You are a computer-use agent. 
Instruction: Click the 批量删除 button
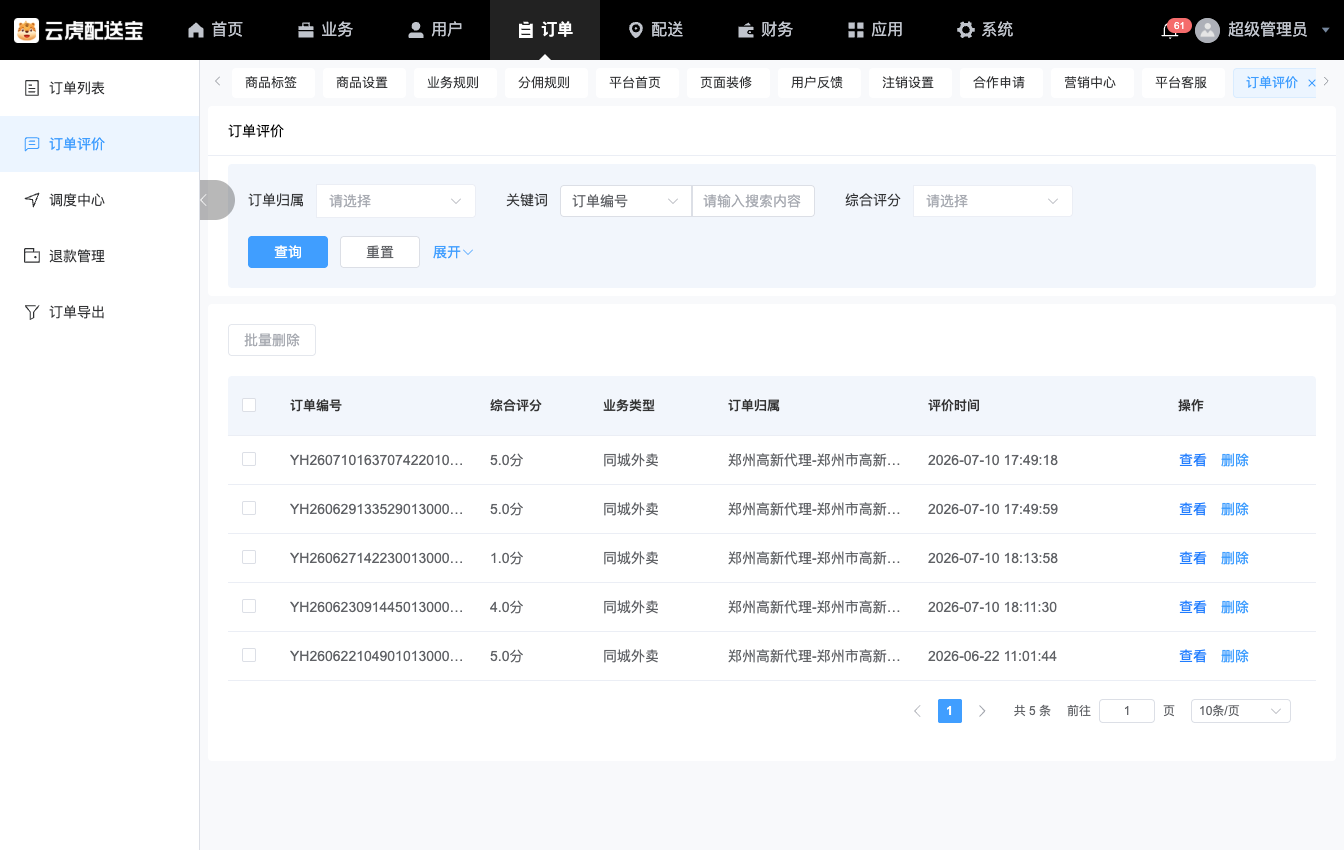(272, 340)
